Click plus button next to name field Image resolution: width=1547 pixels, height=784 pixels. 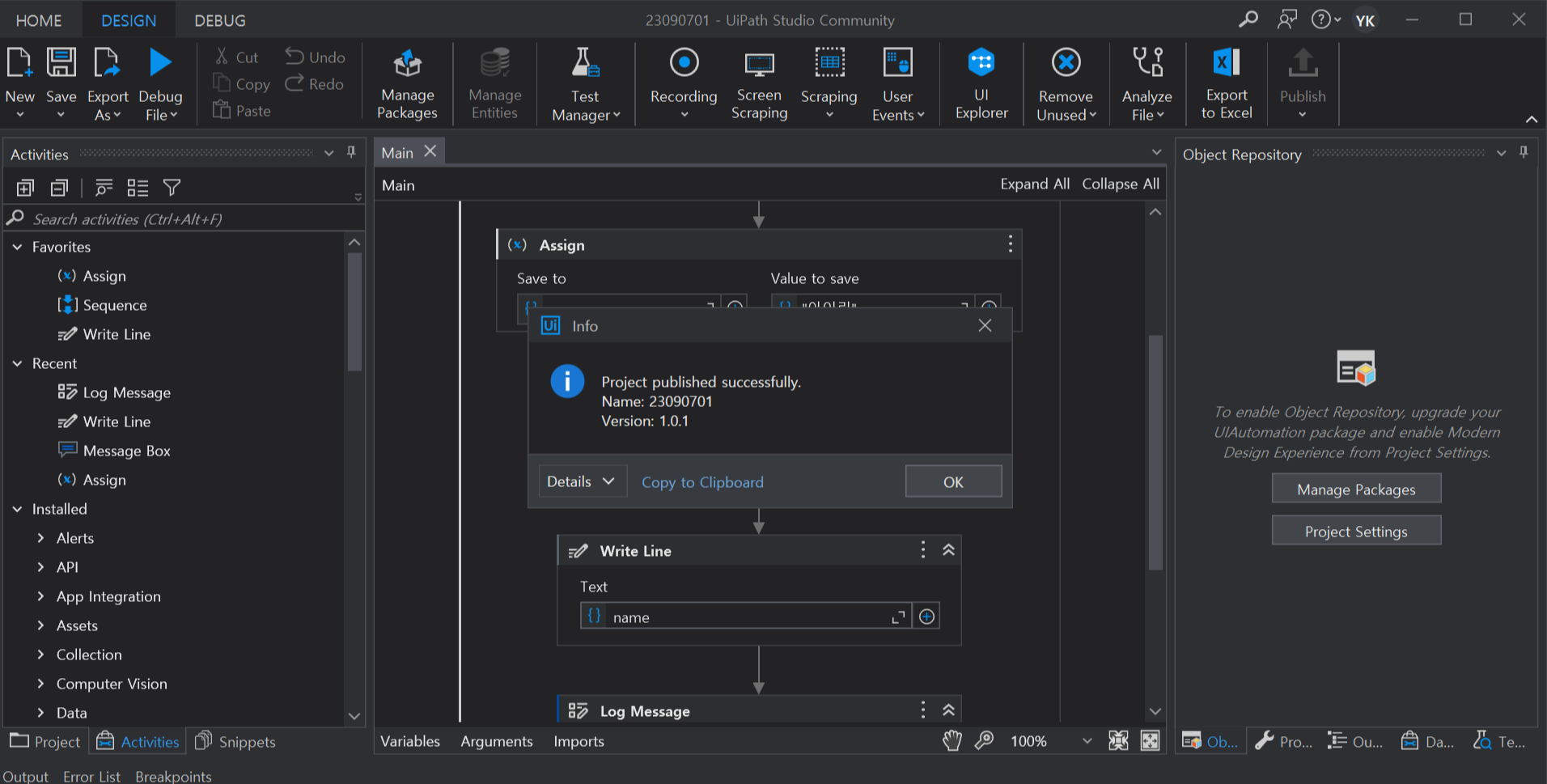(x=926, y=617)
